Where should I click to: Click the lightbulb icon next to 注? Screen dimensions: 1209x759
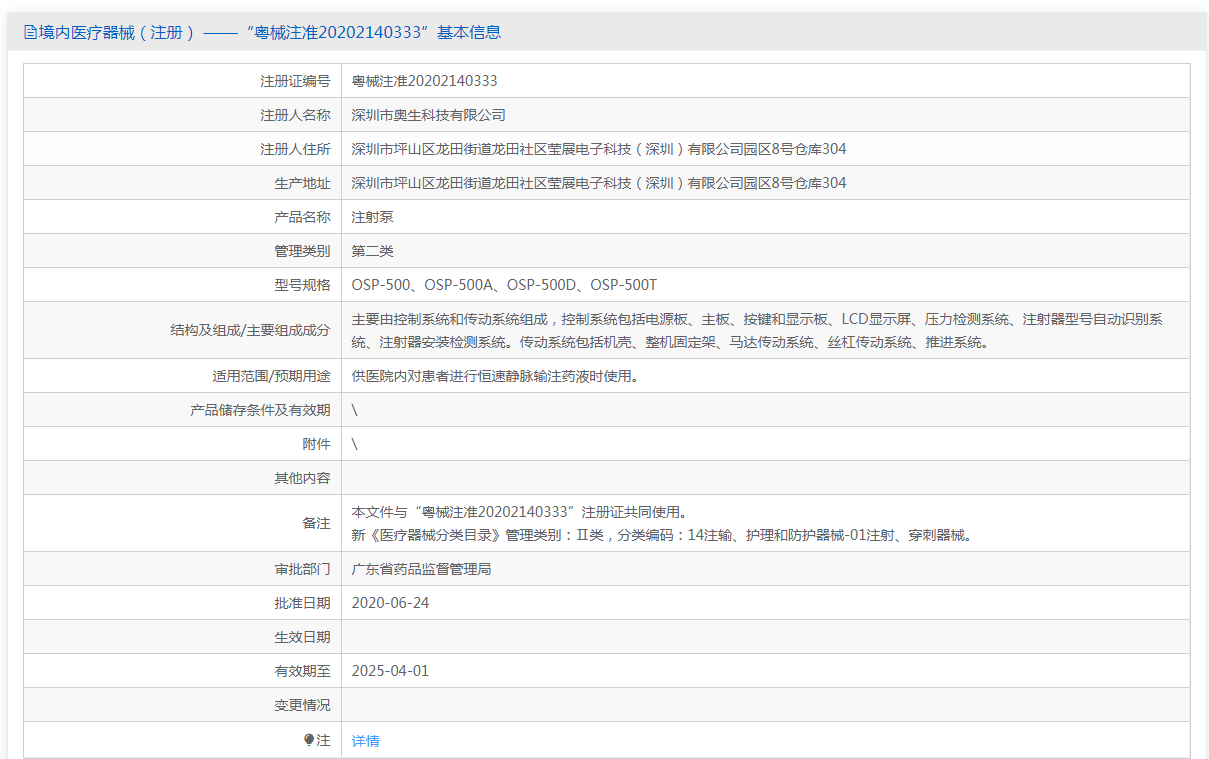coord(309,740)
